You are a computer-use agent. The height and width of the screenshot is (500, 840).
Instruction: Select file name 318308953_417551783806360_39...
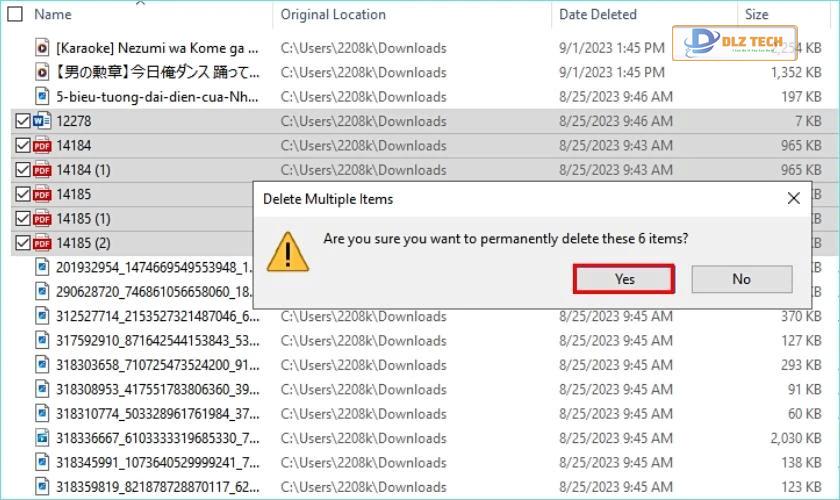158,389
